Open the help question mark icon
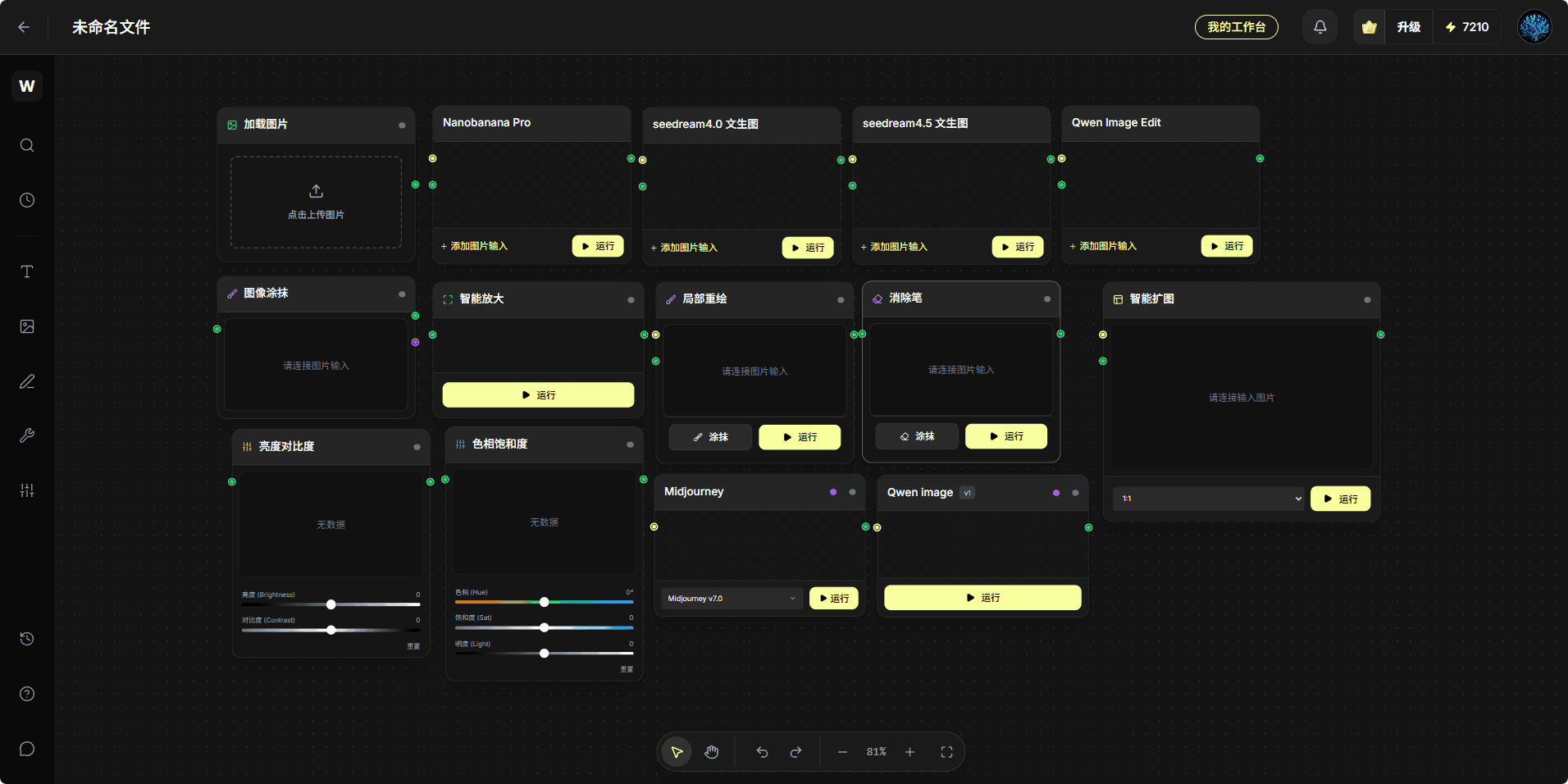Image resolution: width=1568 pixels, height=784 pixels. tap(27, 694)
